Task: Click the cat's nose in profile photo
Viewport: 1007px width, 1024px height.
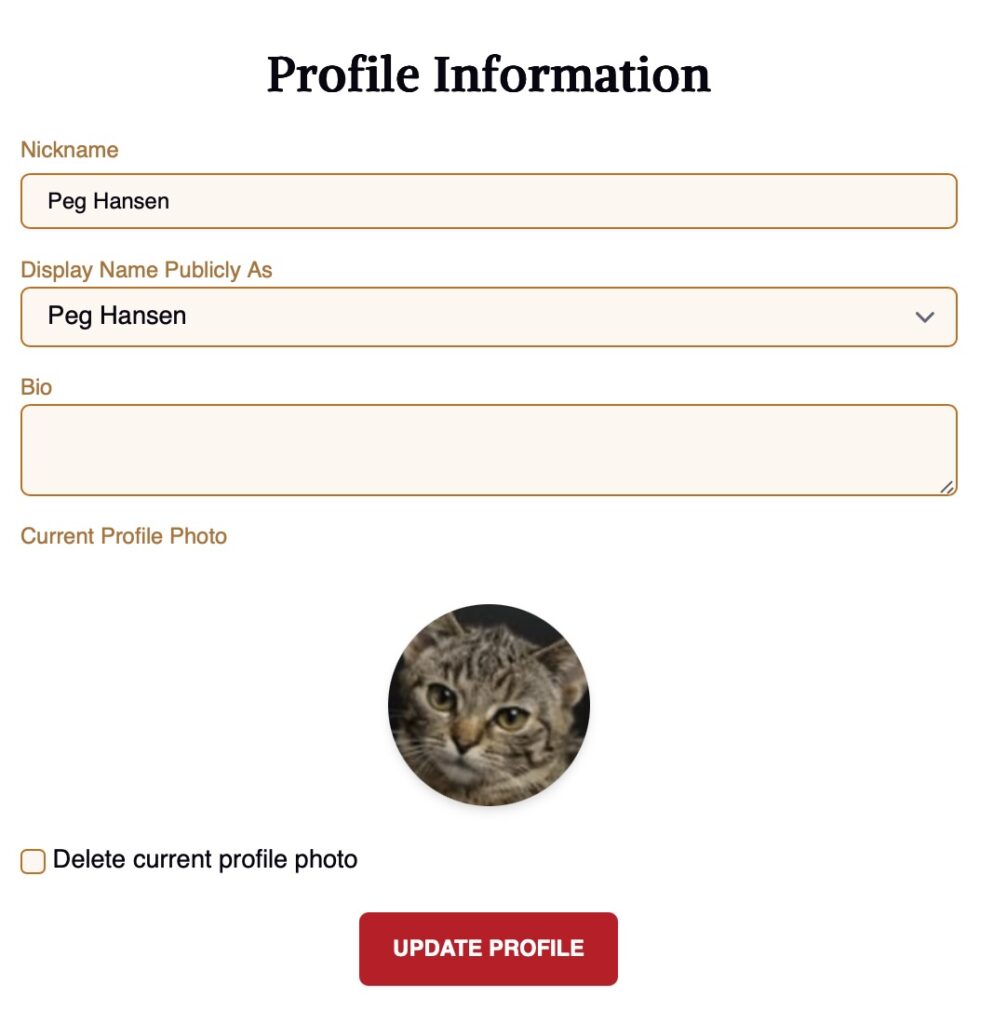Action: [x=466, y=743]
